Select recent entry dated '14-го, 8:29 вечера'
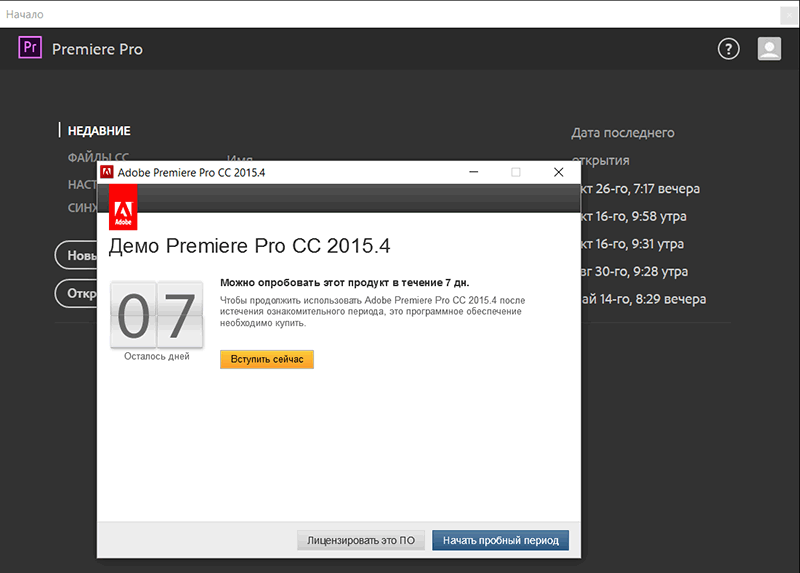The width and height of the screenshot is (800, 573). click(644, 299)
